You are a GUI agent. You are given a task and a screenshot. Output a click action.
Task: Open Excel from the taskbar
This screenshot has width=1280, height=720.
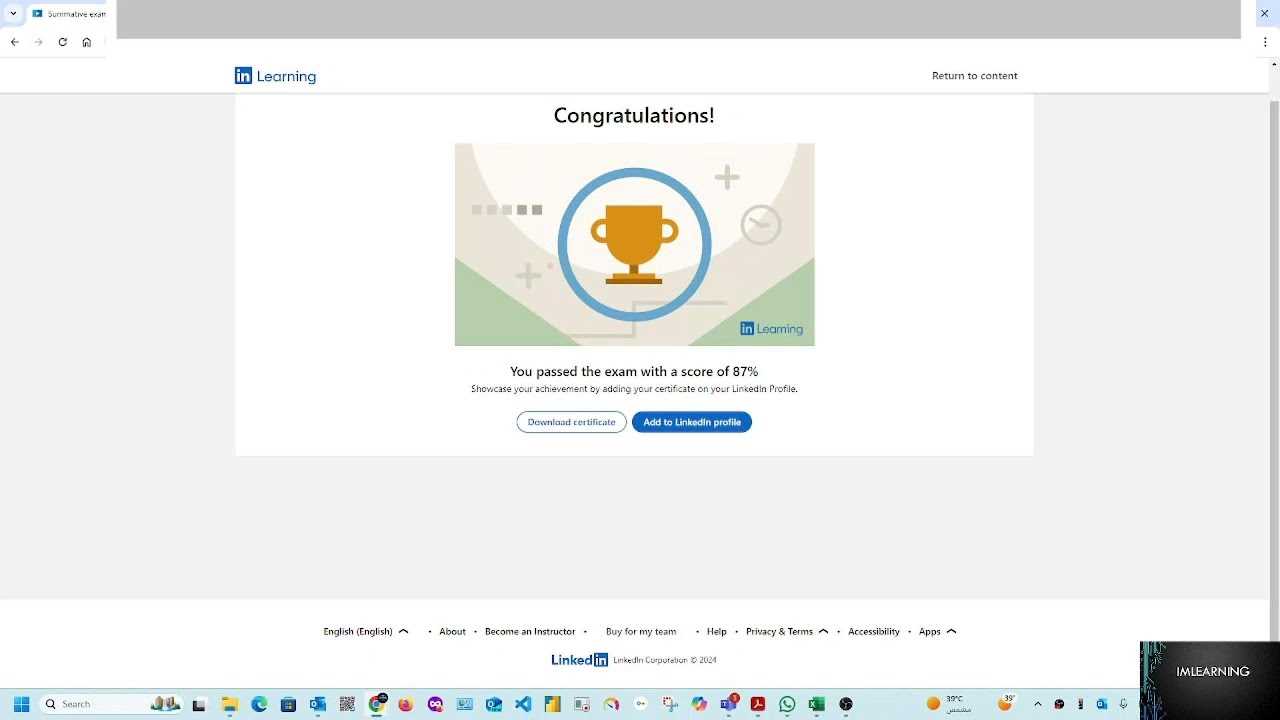click(816, 704)
